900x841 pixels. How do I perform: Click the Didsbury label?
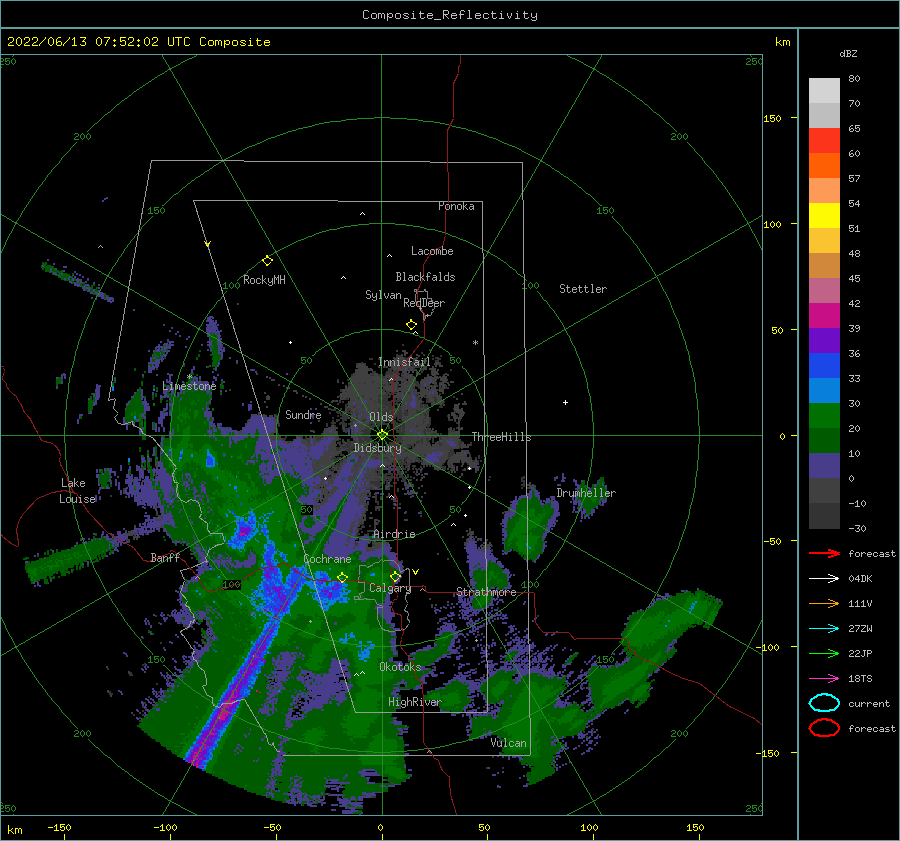click(377, 448)
